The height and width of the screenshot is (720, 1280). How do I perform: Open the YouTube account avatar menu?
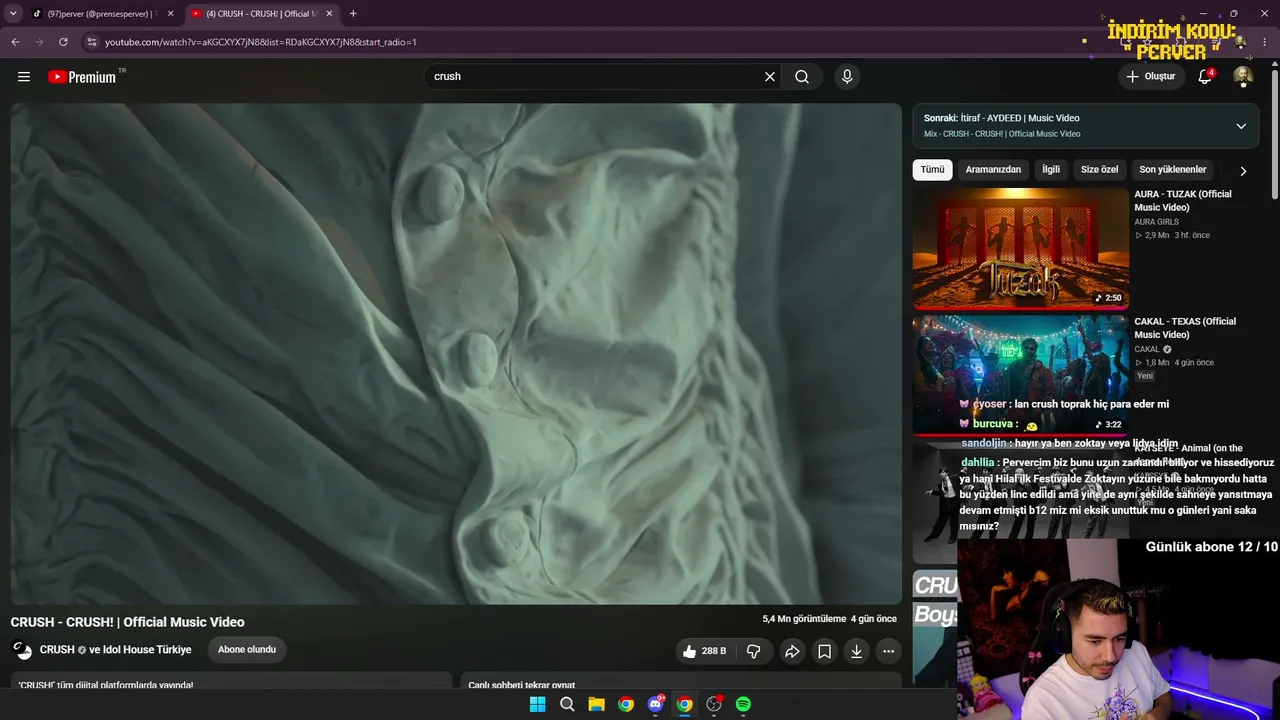1243,77
